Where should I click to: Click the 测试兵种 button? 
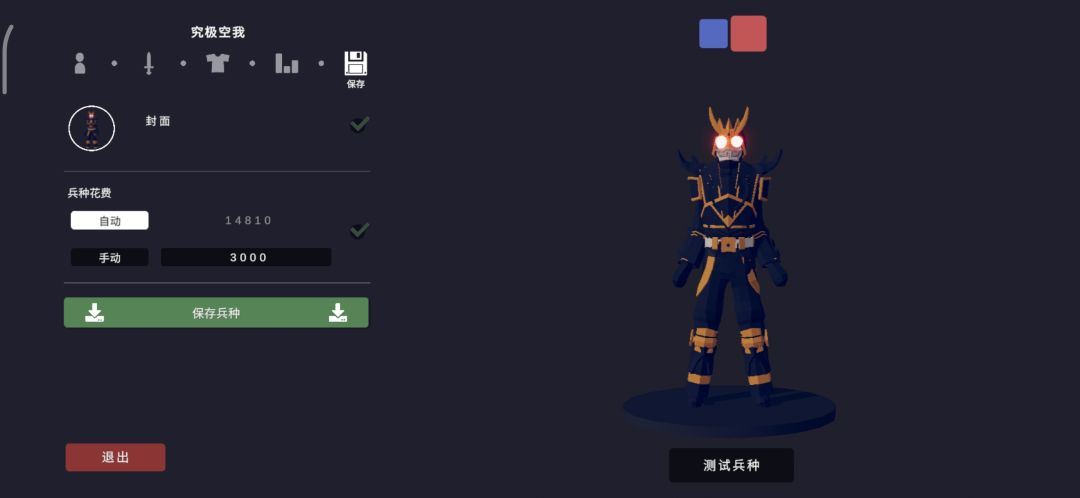coord(731,465)
